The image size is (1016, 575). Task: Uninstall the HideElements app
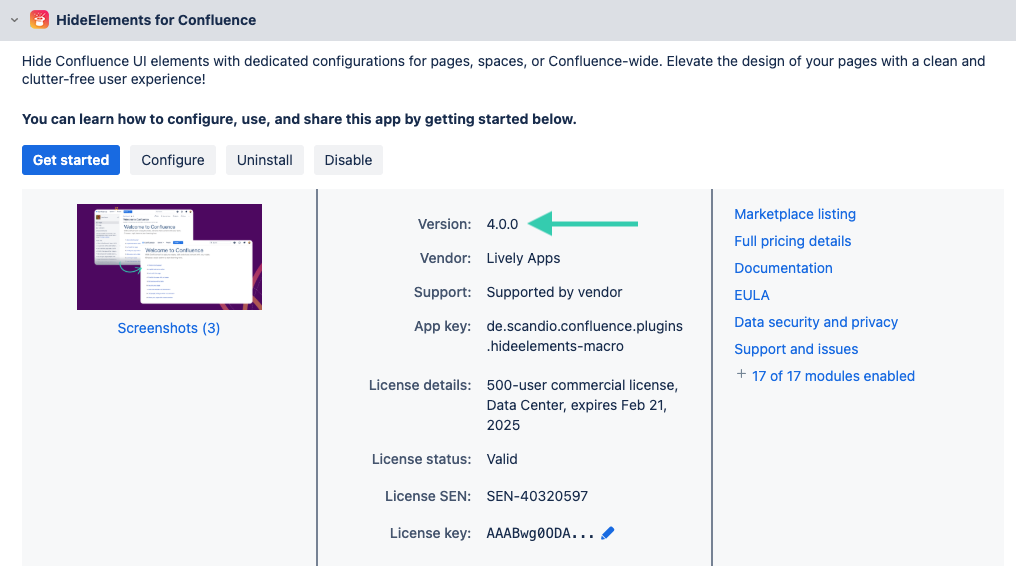click(264, 160)
